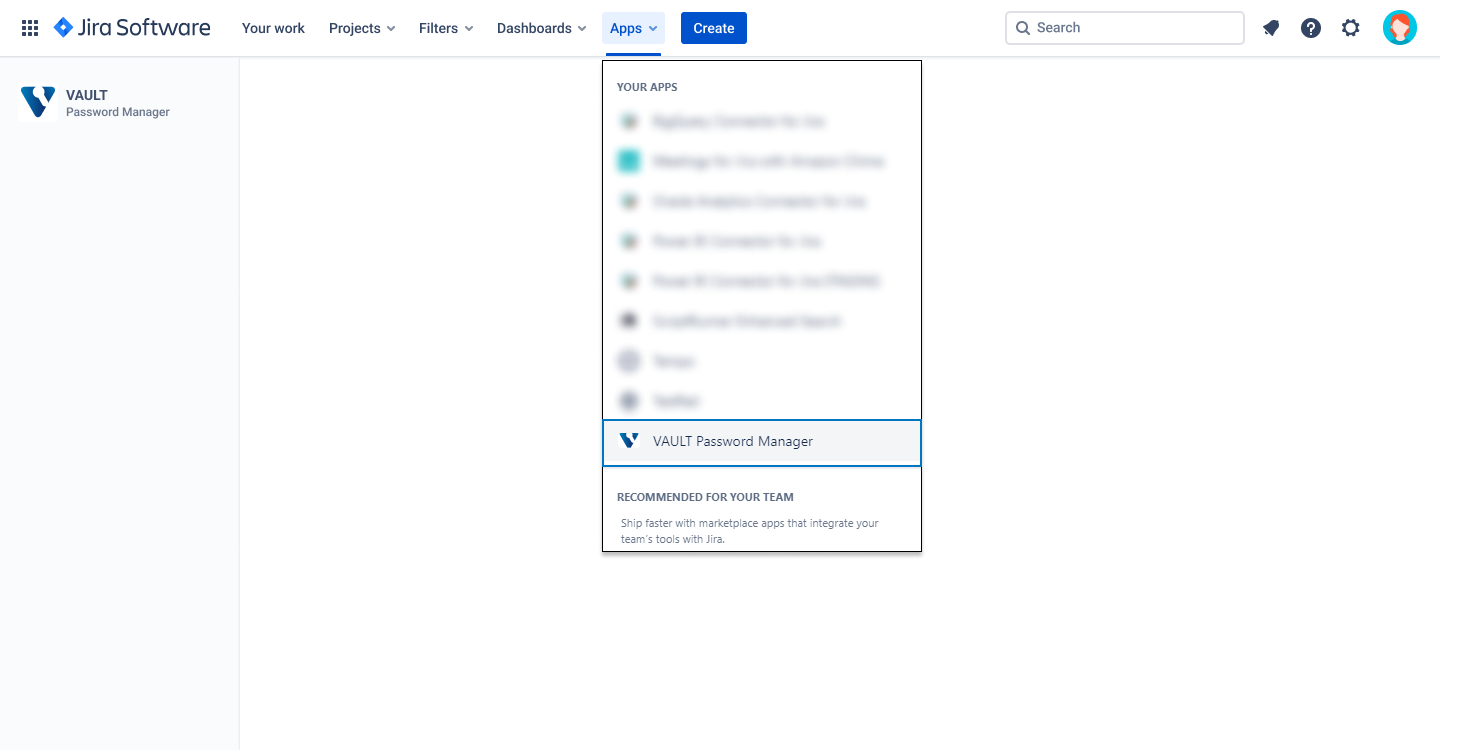Select VAULT Password Manager in Apps menu
Image resolution: width=1458 pixels, height=750 pixels.
click(762, 442)
